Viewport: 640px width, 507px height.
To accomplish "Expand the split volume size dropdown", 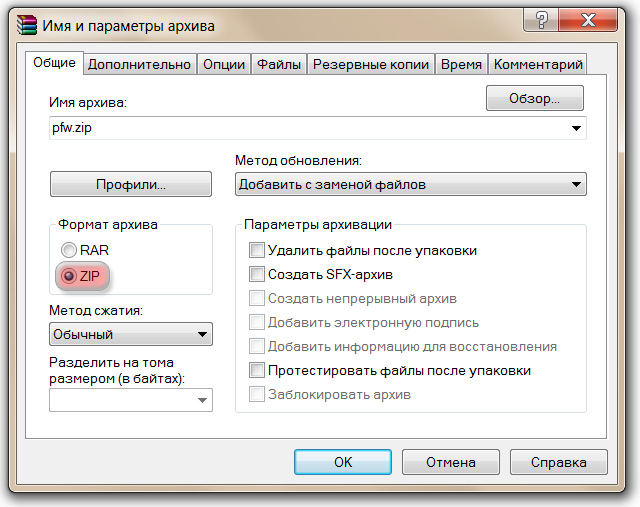I will (203, 400).
